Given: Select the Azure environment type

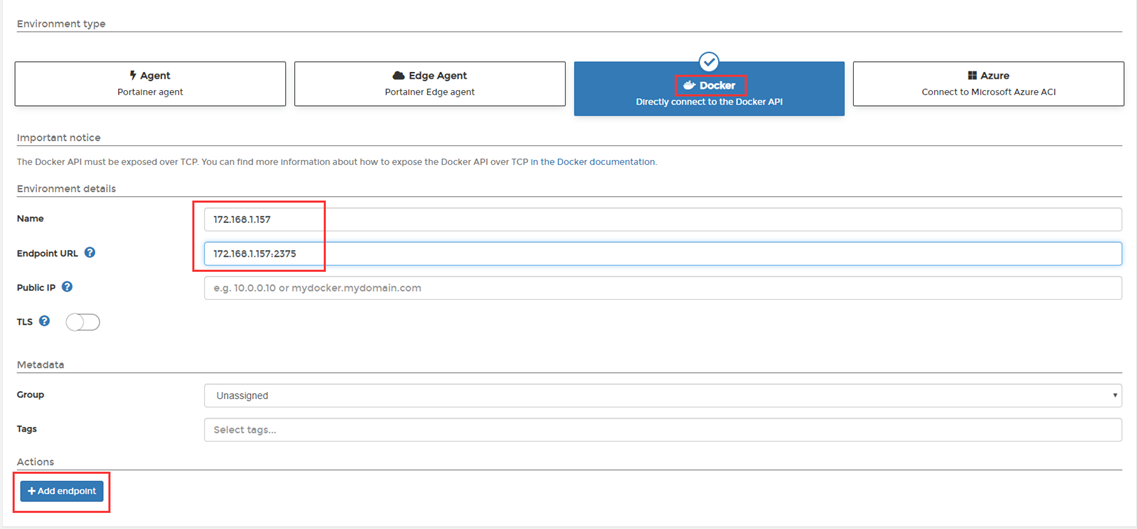Looking at the screenshot, I should [x=988, y=84].
